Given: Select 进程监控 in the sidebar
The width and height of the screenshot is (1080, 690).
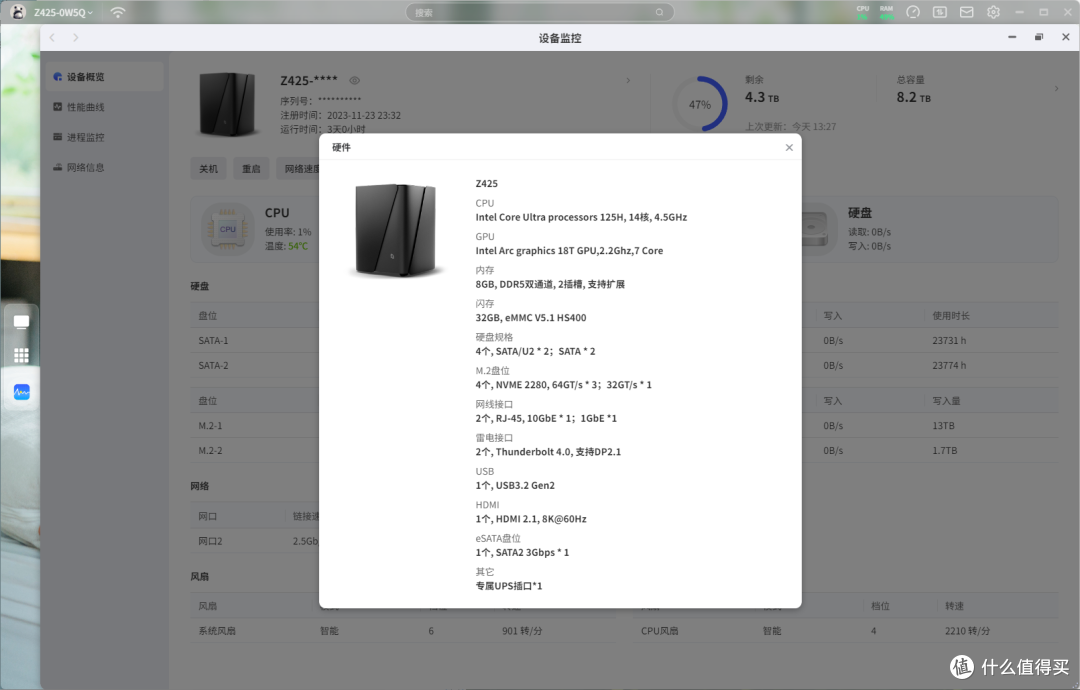Looking at the screenshot, I should 105,138.
